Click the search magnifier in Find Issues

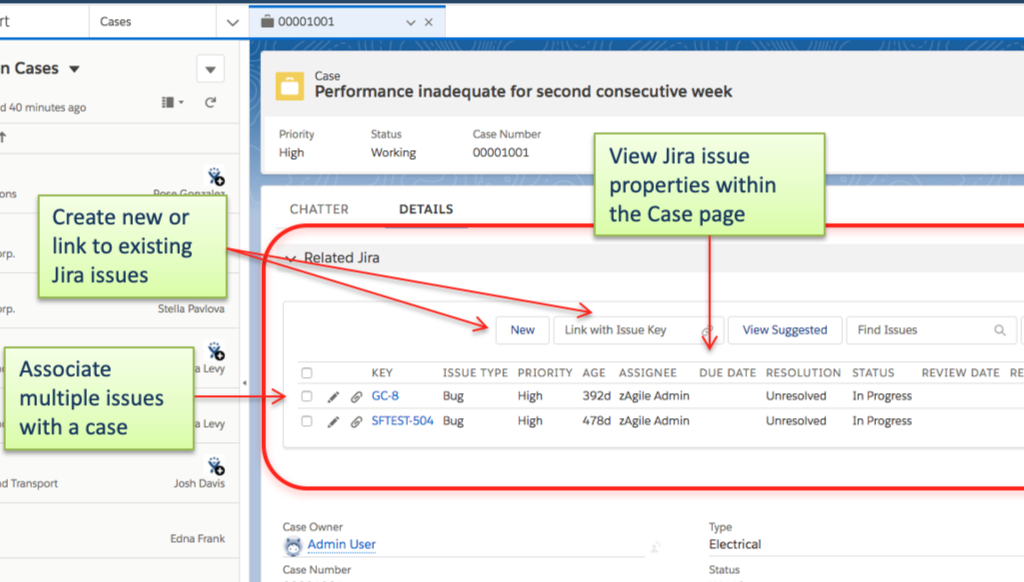(x=1001, y=329)
